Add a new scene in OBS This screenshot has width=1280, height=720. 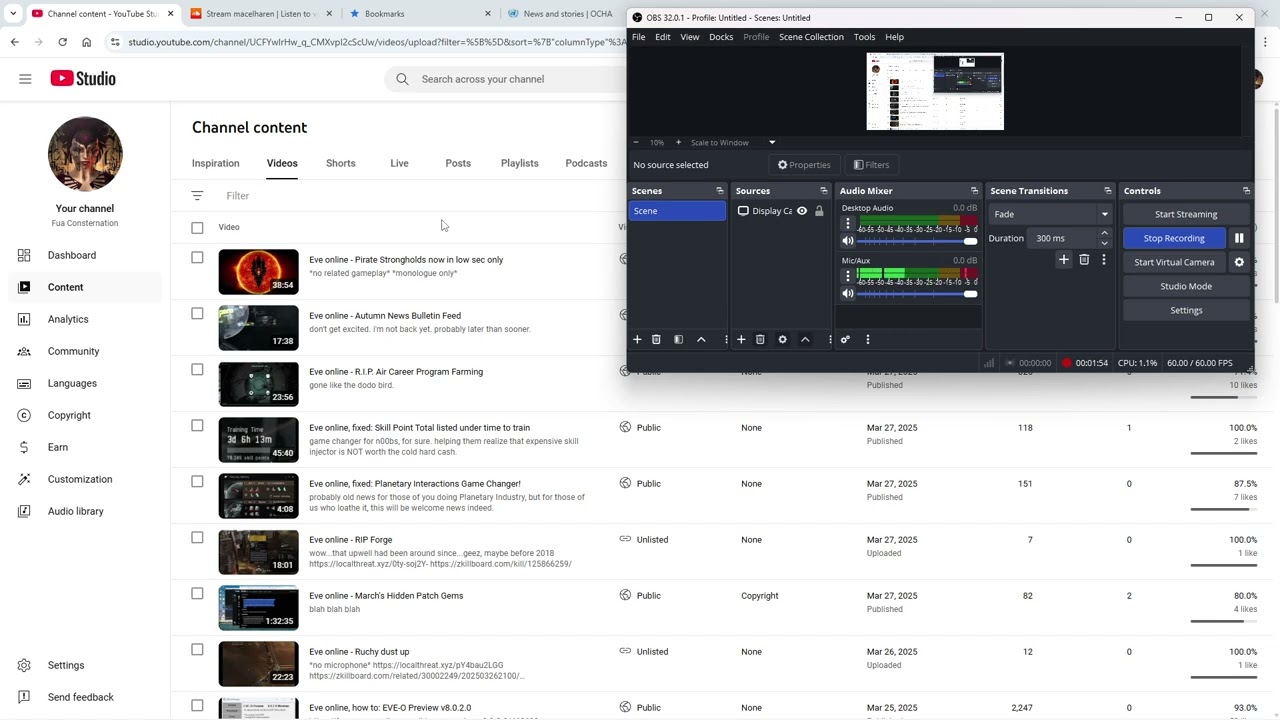point(637,340)
